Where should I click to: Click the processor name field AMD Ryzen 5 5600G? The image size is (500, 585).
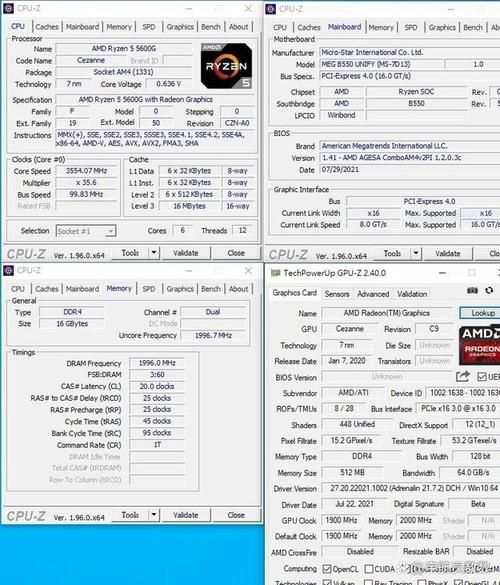coord(124,49)
